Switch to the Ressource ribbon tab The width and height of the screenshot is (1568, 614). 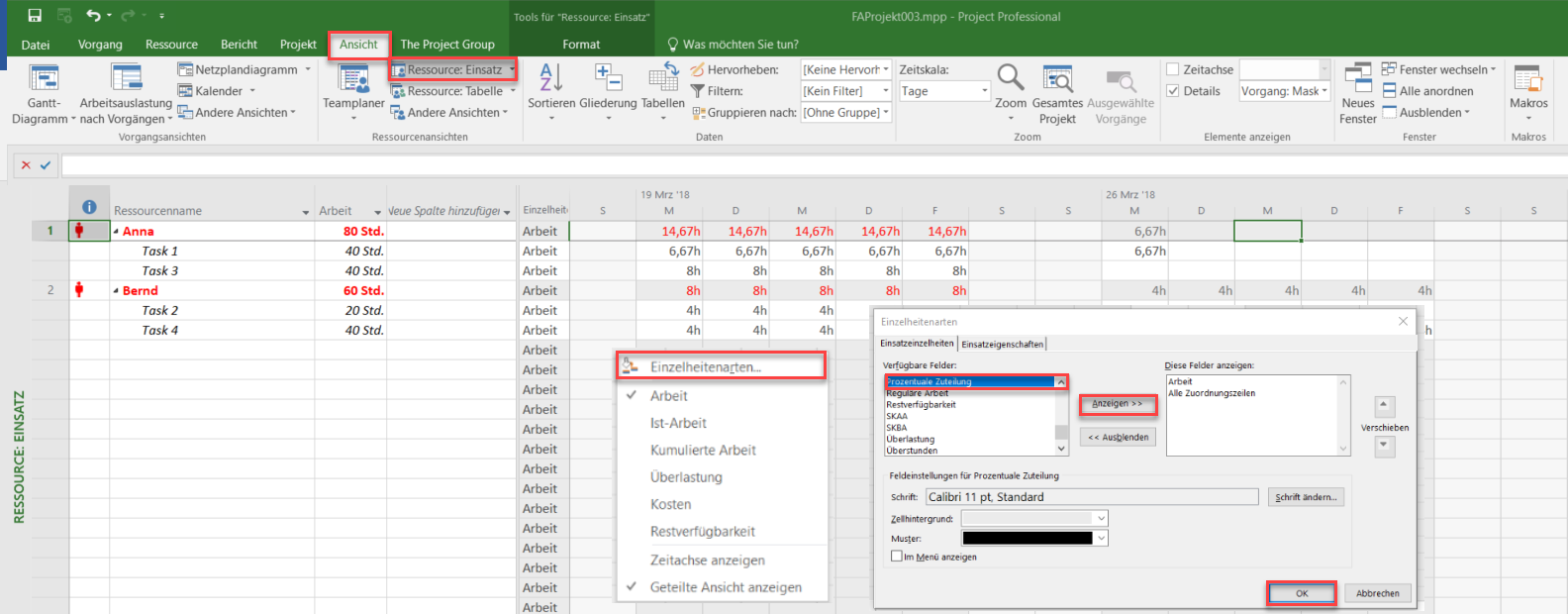click(x=171, y=45)
